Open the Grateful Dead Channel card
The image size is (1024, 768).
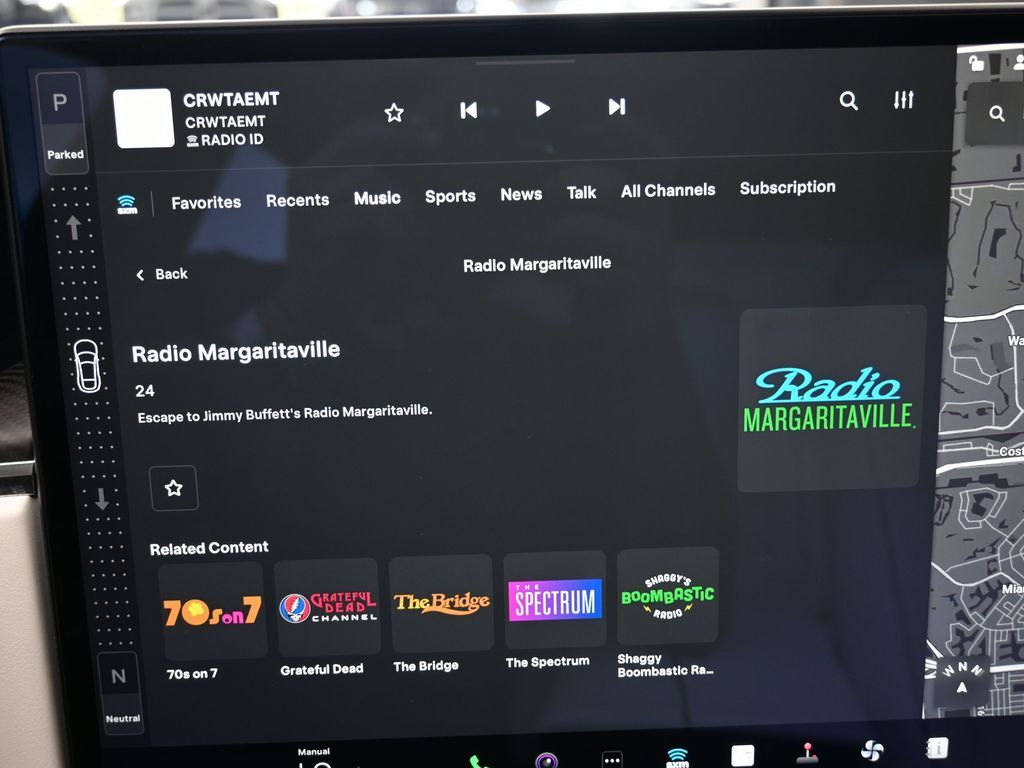click(327, 607)
